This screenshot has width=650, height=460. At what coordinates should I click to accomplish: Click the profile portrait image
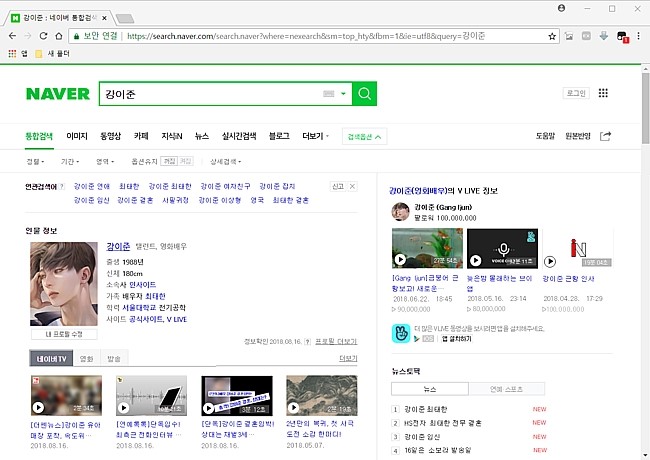coord(64,284)
